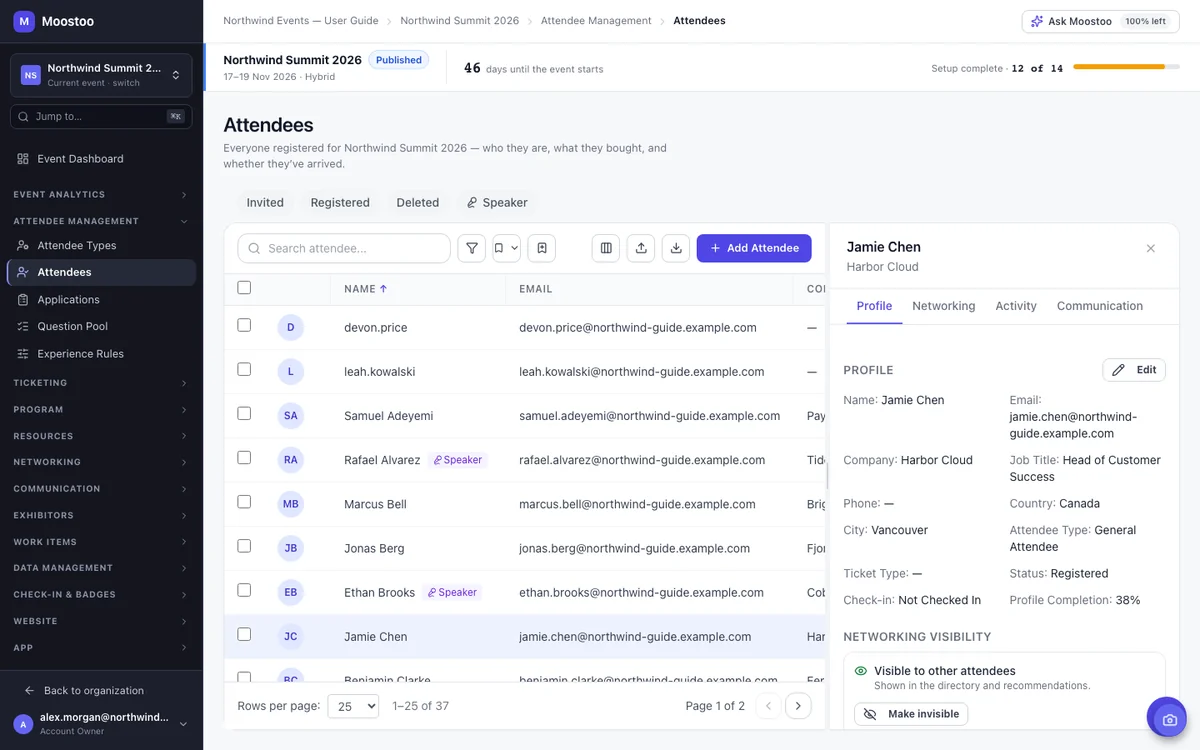This screenshot has height=750, width=1200.
Task: Click the Moostoo logo icon
Action: (x=24, y=21)
